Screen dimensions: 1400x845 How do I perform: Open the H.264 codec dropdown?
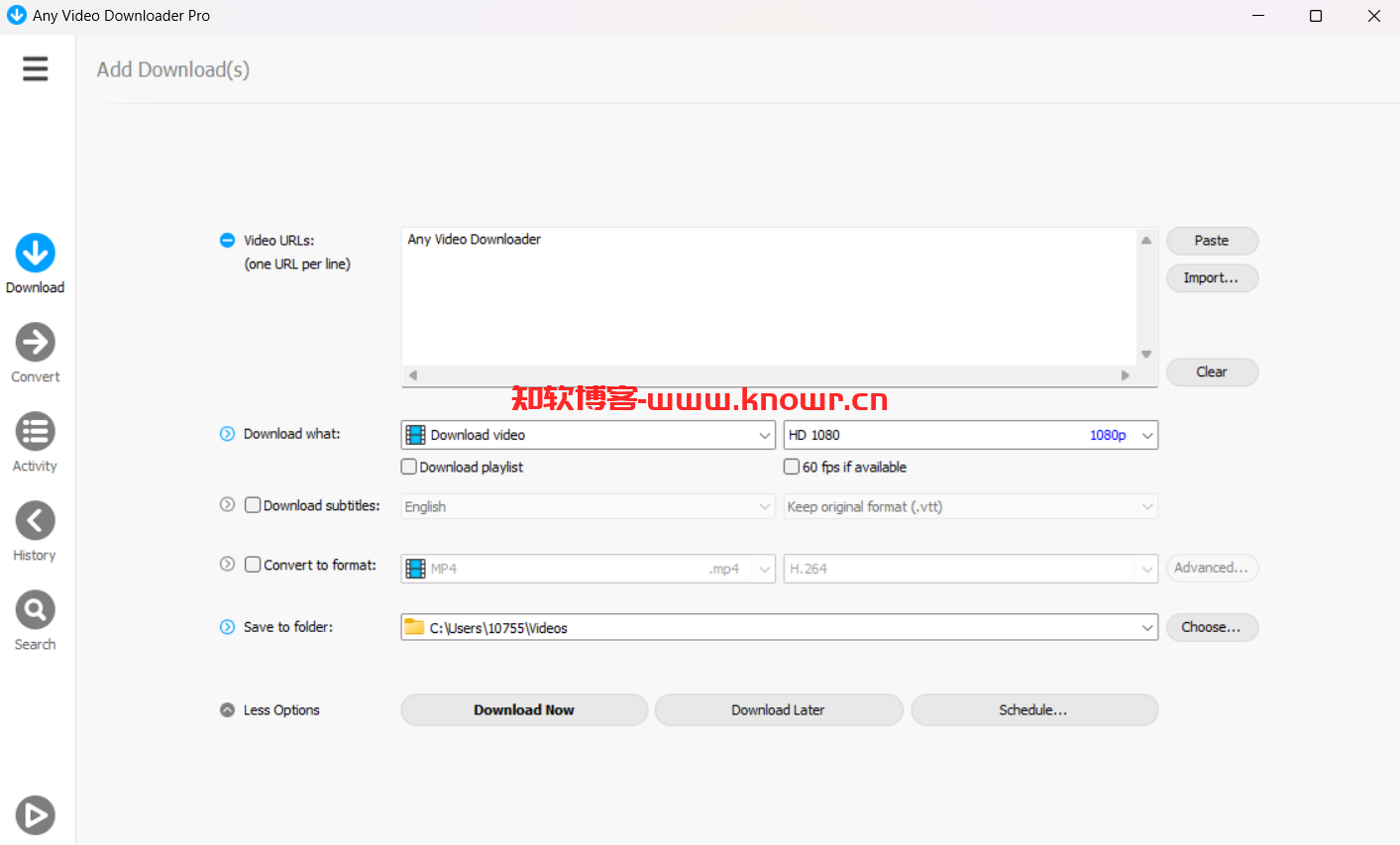pos(971,569)
